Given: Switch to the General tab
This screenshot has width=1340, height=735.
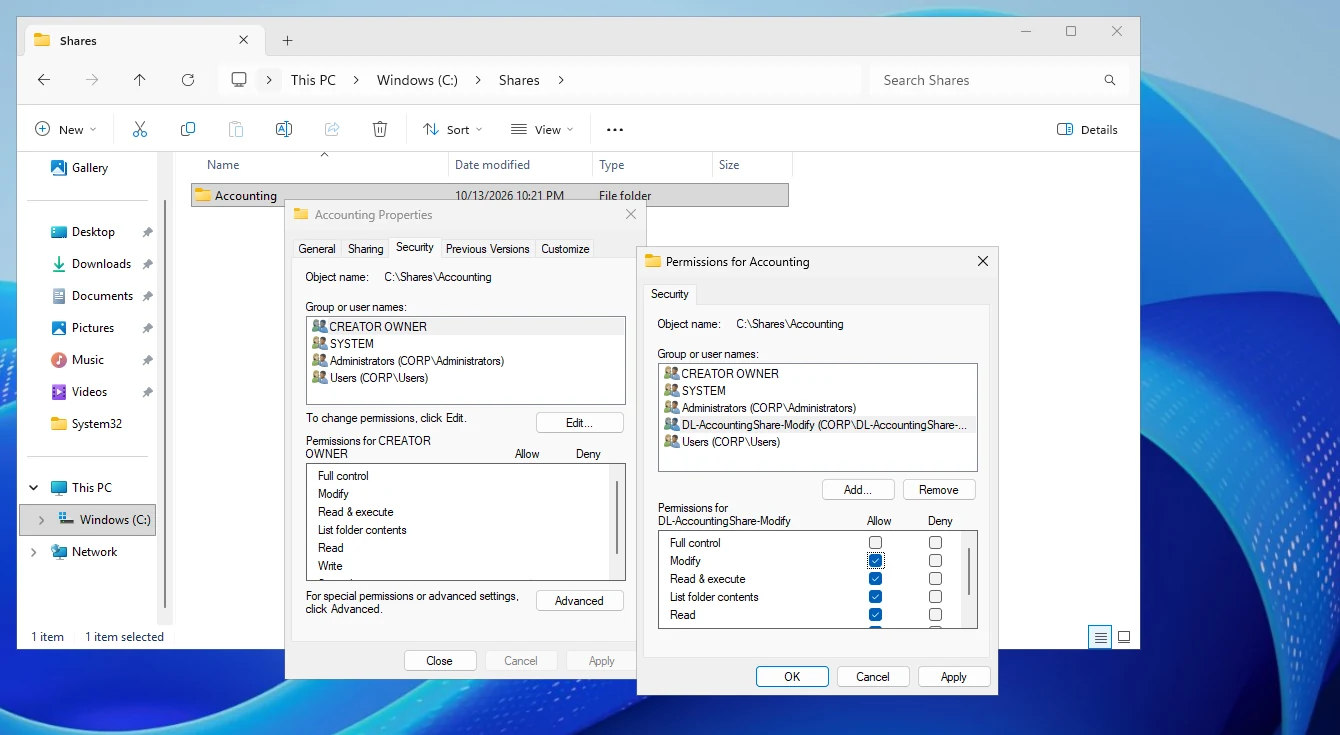Looking at the screenshot, I should tap(317, 249).
